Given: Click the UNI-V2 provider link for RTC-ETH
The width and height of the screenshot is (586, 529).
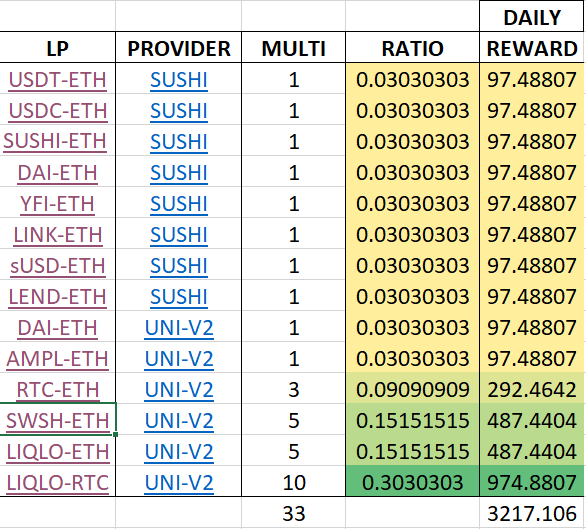Looking at the screenshot, I should 179,390.
